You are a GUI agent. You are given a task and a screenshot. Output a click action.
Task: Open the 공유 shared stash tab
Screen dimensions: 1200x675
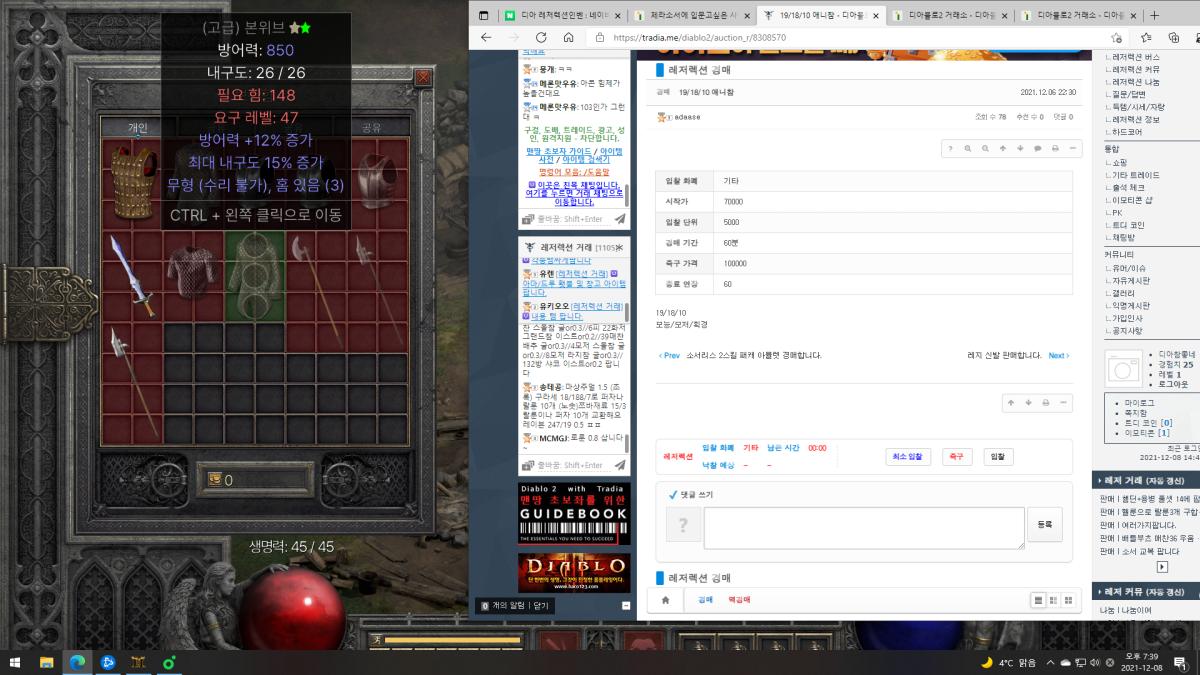pos(371,127)
